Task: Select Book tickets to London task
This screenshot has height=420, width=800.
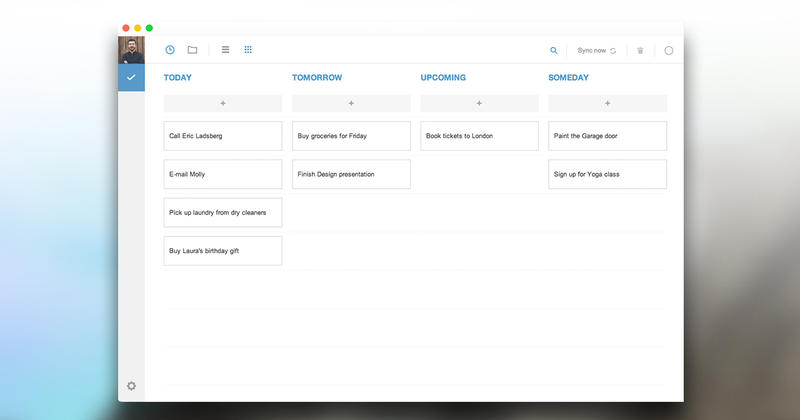Action: tap(479, 136)
